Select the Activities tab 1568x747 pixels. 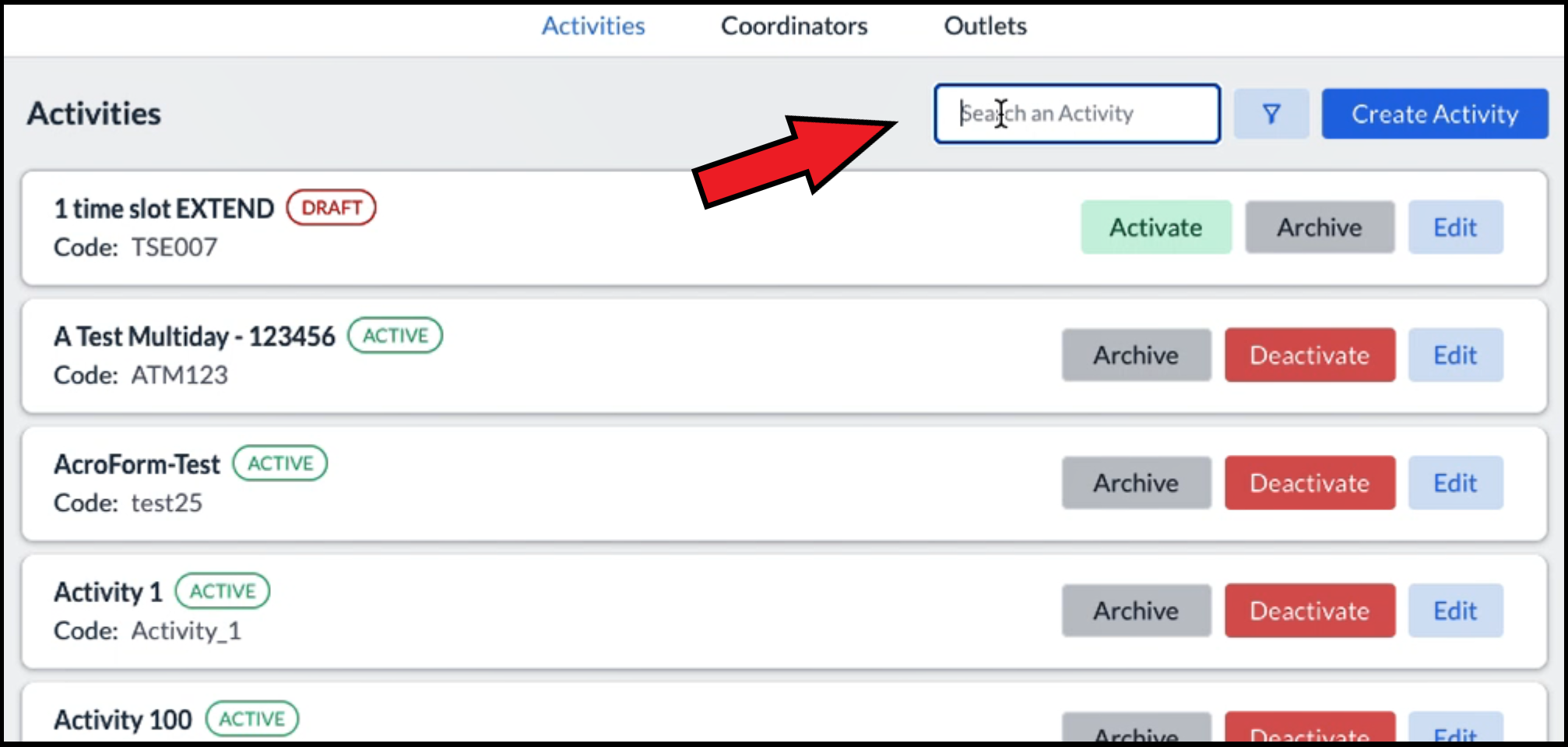[593, 26]
